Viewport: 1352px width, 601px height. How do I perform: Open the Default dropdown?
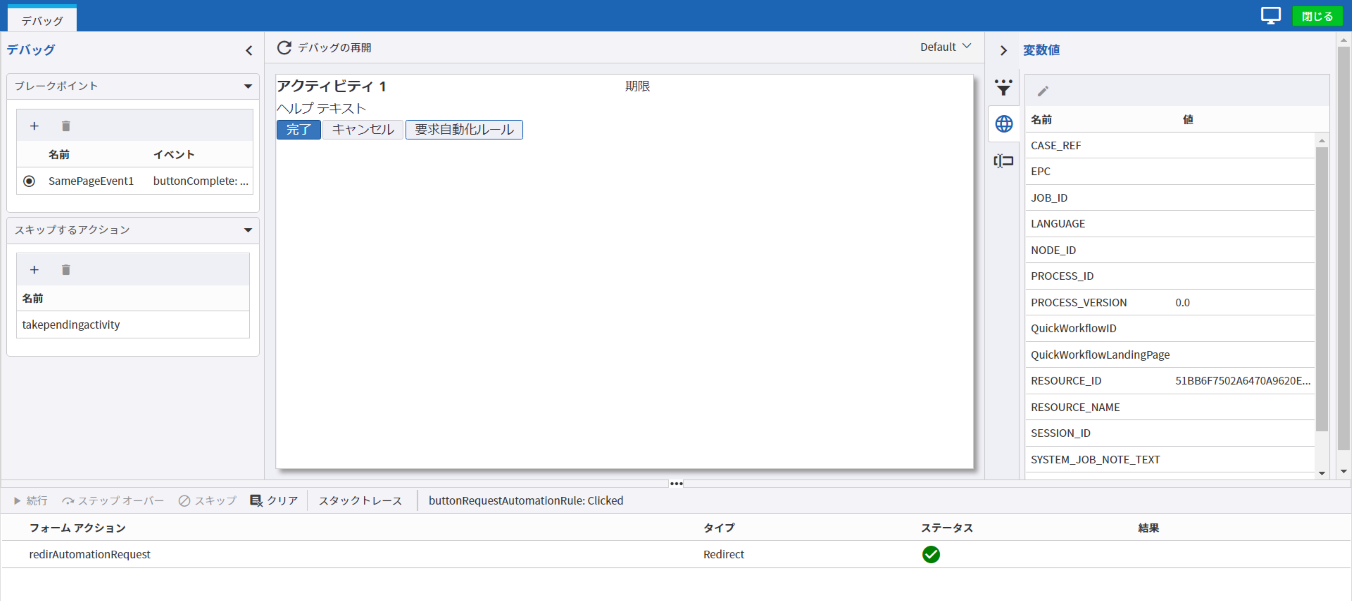point(945,47)
